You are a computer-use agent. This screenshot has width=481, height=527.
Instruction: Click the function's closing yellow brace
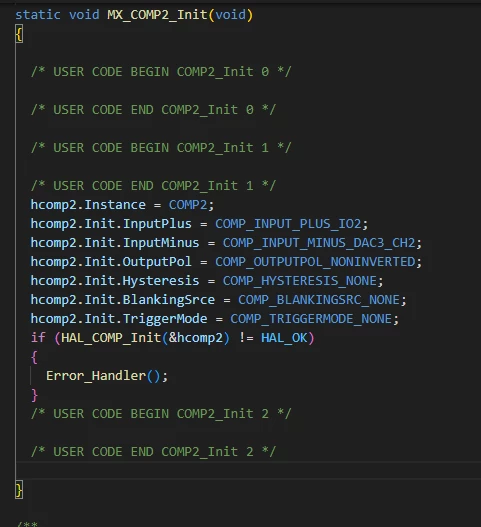coord(19,490)
